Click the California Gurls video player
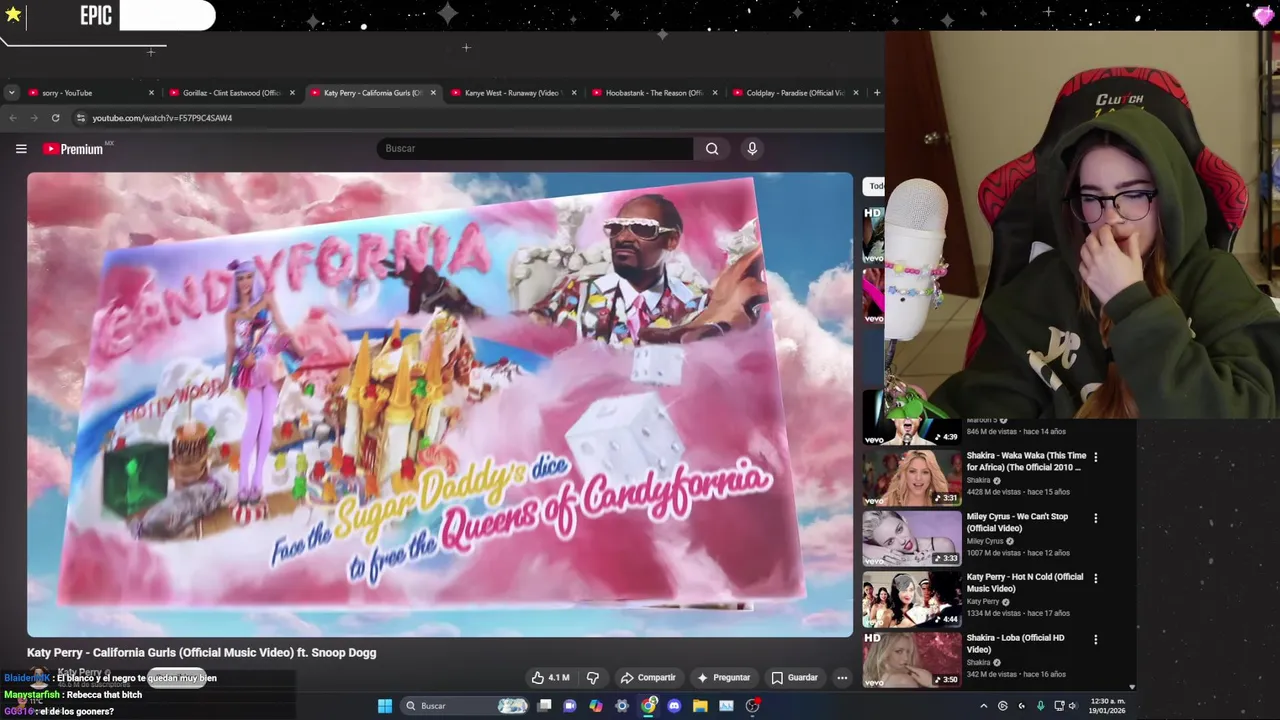 pos(440,404)
